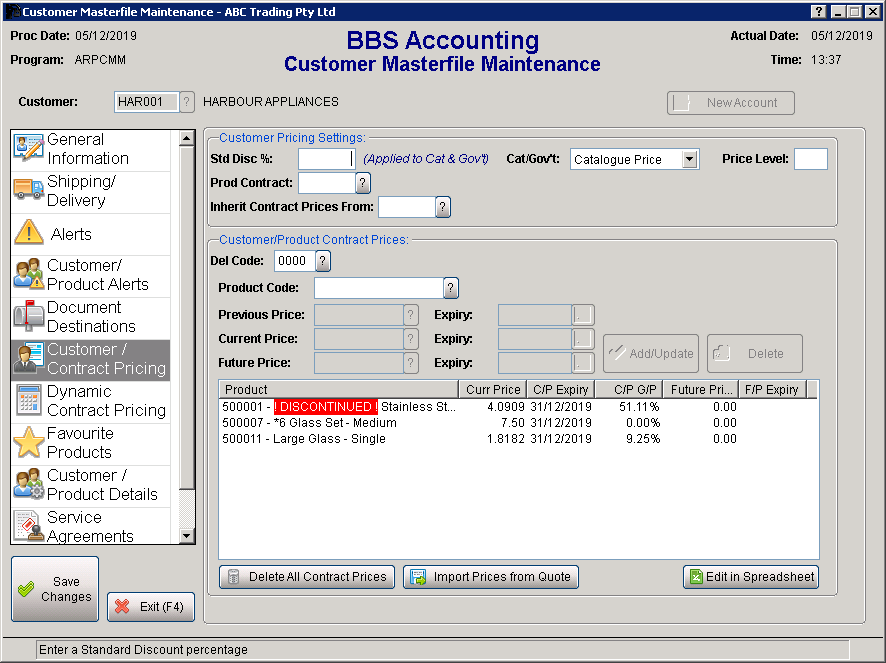Click the Product Code lookup question-mark icon
Viewport: 886px width, 663px height.
451,288
